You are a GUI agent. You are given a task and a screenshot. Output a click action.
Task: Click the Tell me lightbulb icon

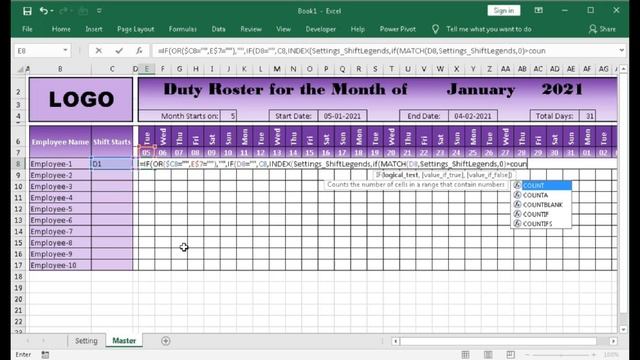tap(436, 29)
